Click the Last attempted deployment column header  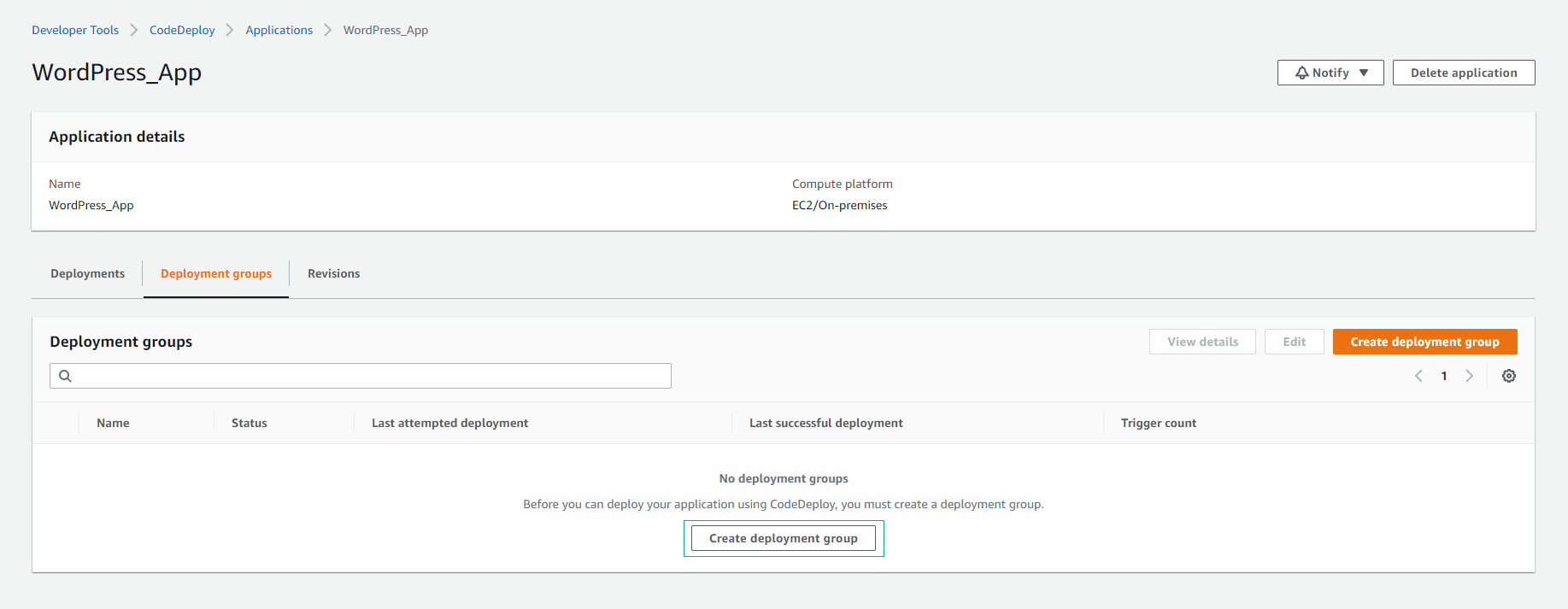[x=449, y=423]
